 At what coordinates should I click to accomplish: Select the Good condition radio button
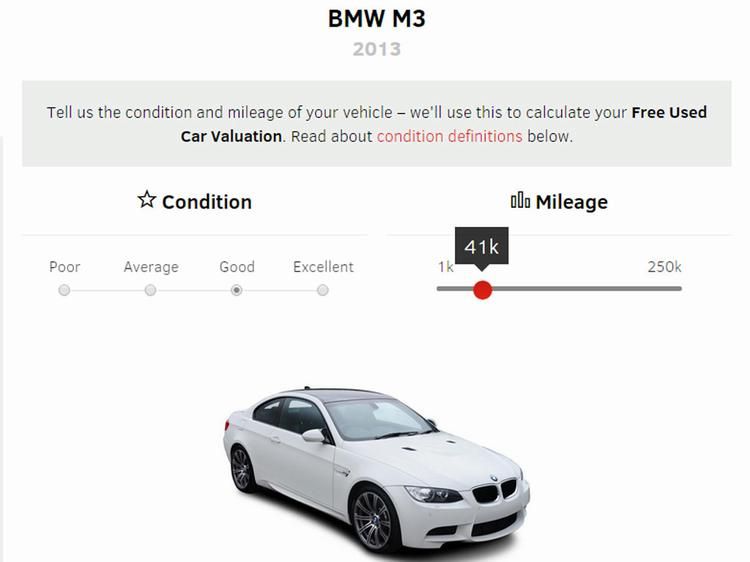pos(236,290)
